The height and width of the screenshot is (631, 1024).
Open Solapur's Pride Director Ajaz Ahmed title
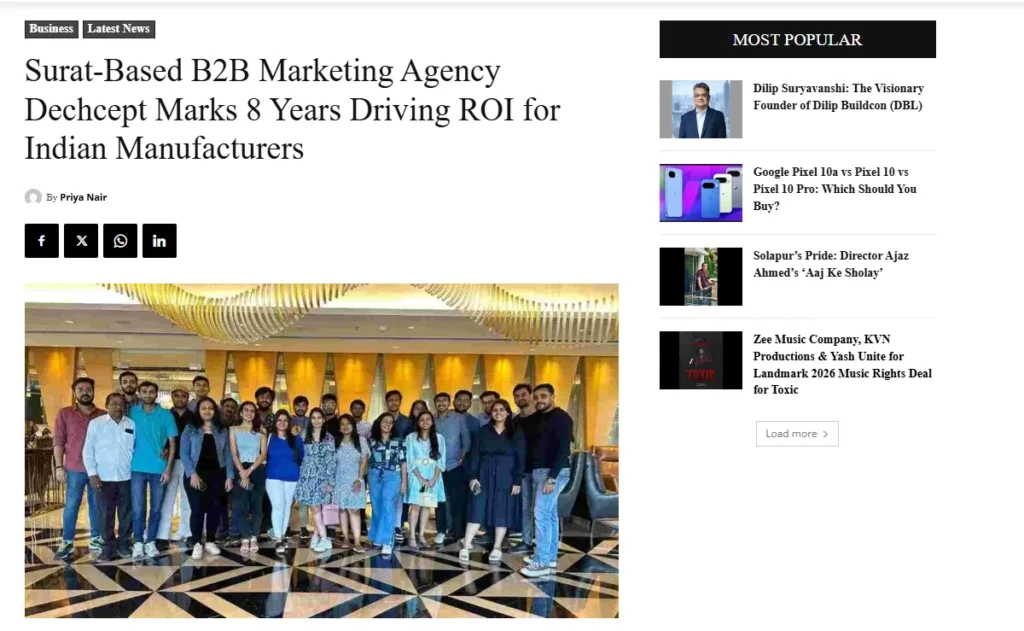click(x=830, y=264)
